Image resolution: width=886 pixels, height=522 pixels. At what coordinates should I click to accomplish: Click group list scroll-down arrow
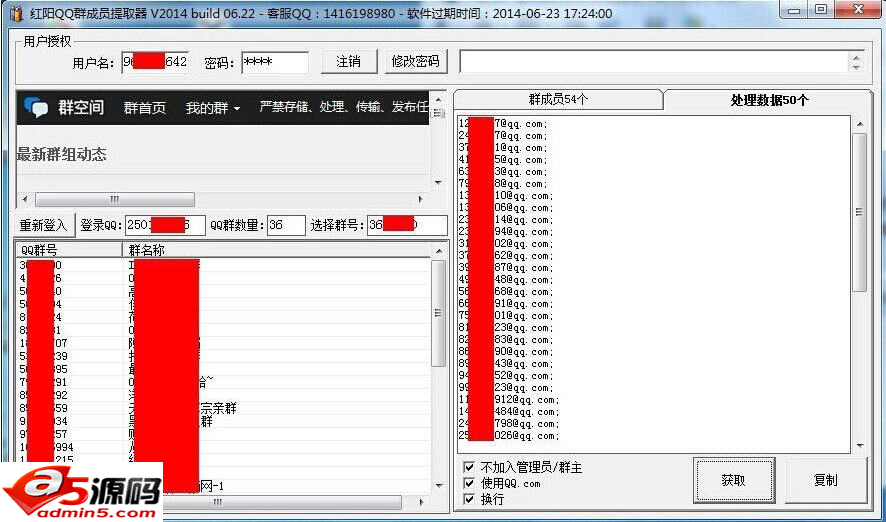(x=439, y=486)
